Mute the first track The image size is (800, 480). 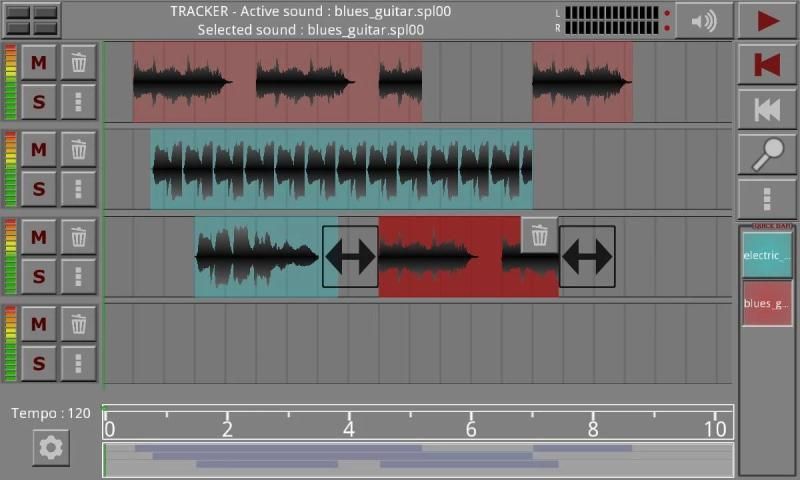[x=39, y=63]
